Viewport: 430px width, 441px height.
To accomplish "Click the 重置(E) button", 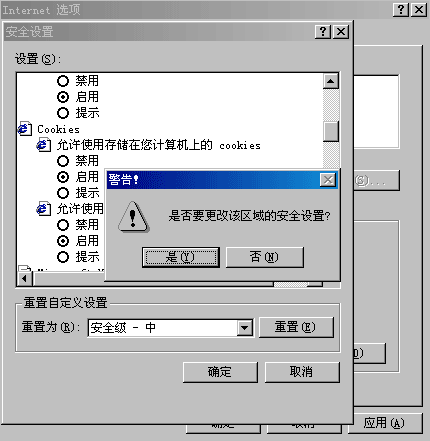I will coord(296,327).
